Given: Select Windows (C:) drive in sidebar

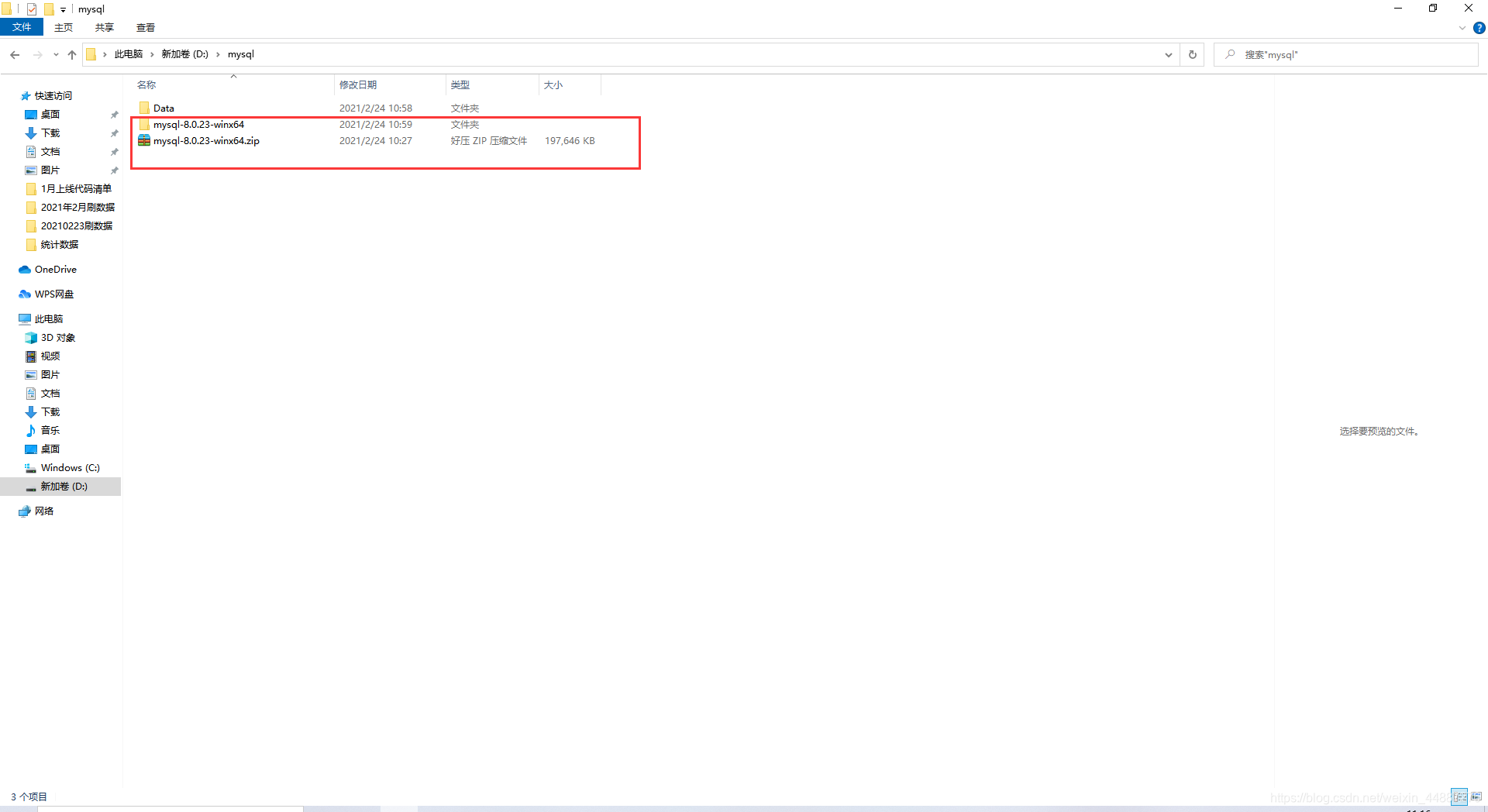Looking at the screenshot, I should tap(70, 467).
